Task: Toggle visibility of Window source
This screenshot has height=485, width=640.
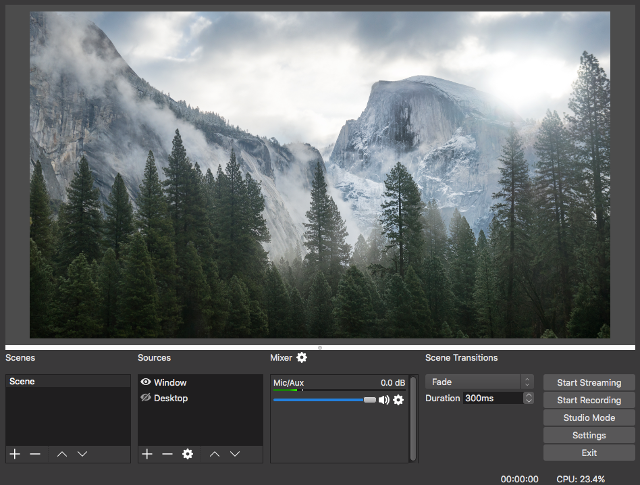Action: [146, 382]
